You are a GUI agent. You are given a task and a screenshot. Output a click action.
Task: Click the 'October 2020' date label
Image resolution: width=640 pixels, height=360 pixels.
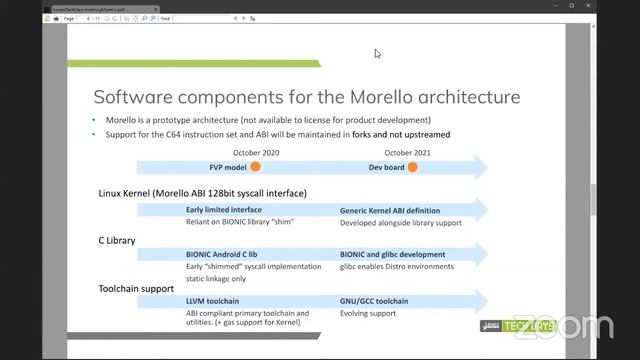point(256,153)
